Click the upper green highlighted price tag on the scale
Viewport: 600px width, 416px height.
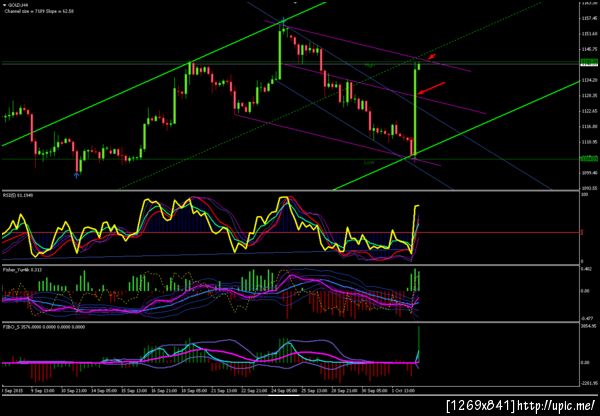(589, 62)
